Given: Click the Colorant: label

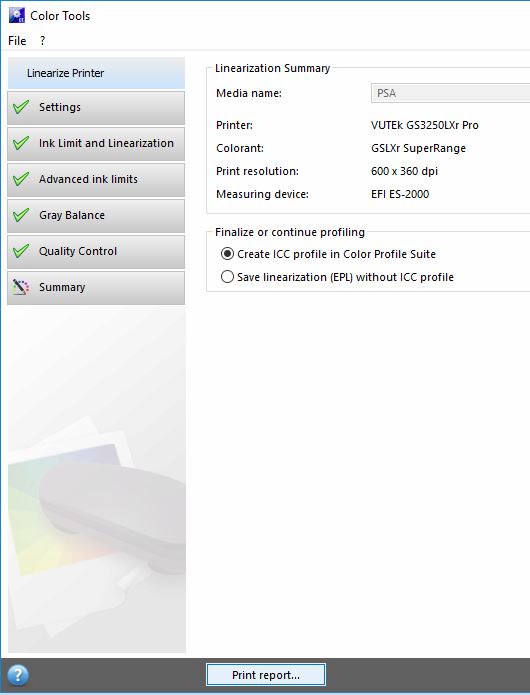Looking at the screenshot, I should [x=240, y=148].
